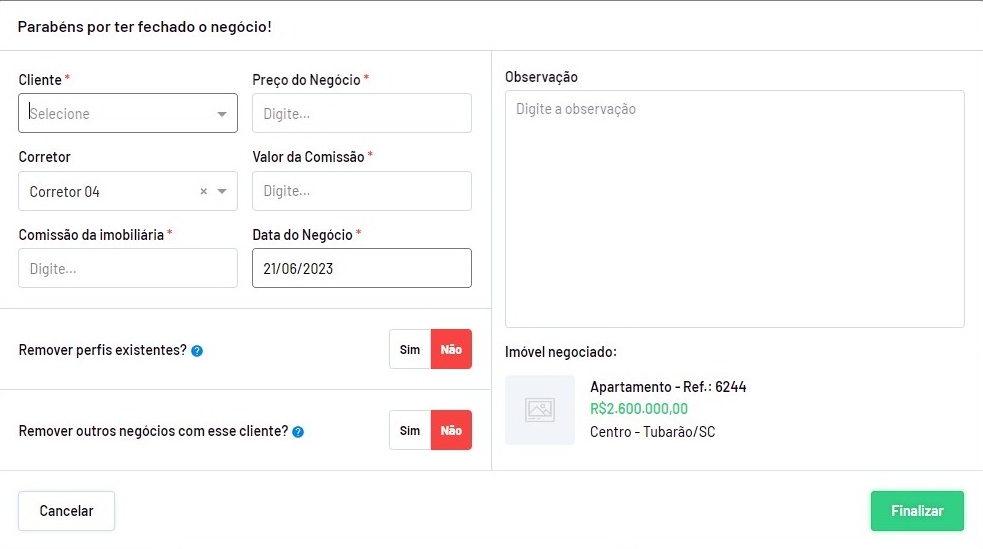Click the Cancelar button
This screenshot has height=549, width=983.
[x=67, y=511]
